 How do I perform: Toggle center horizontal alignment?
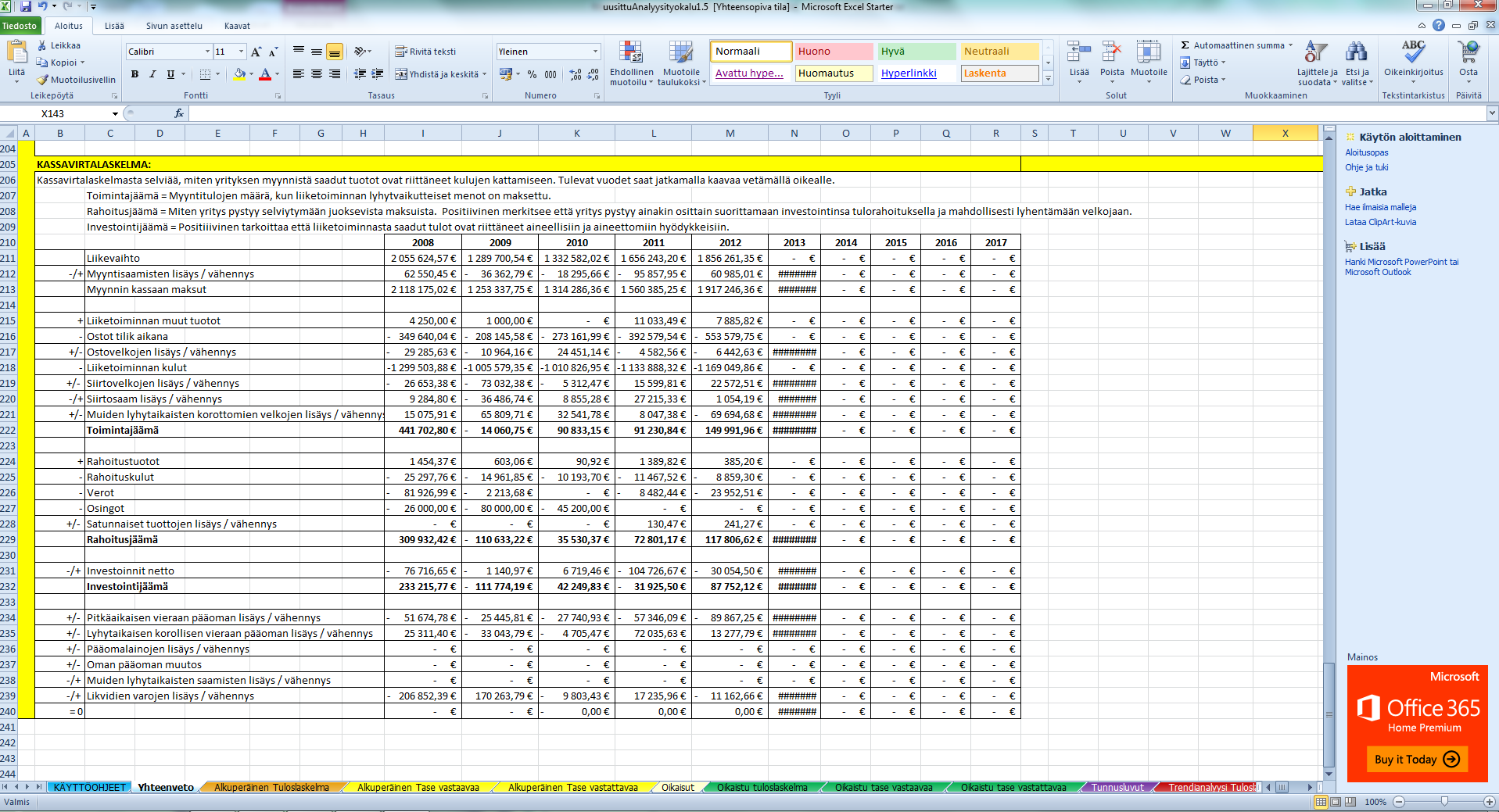coord(317,74)
